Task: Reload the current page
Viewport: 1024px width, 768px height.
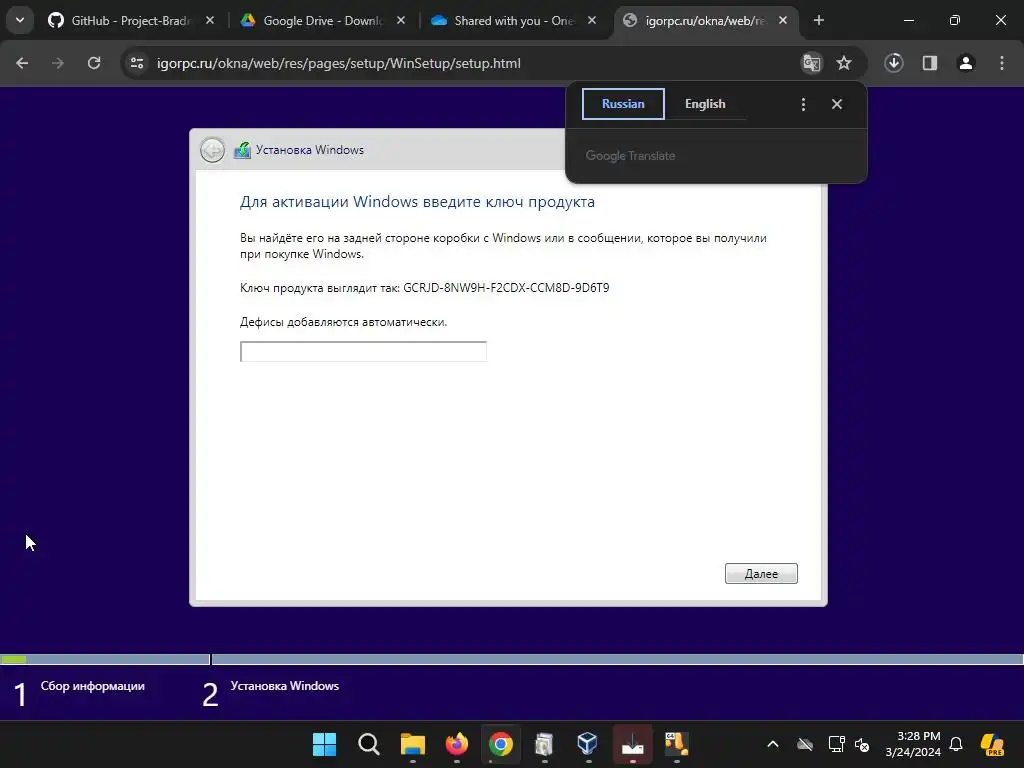Action: [94, 63]
